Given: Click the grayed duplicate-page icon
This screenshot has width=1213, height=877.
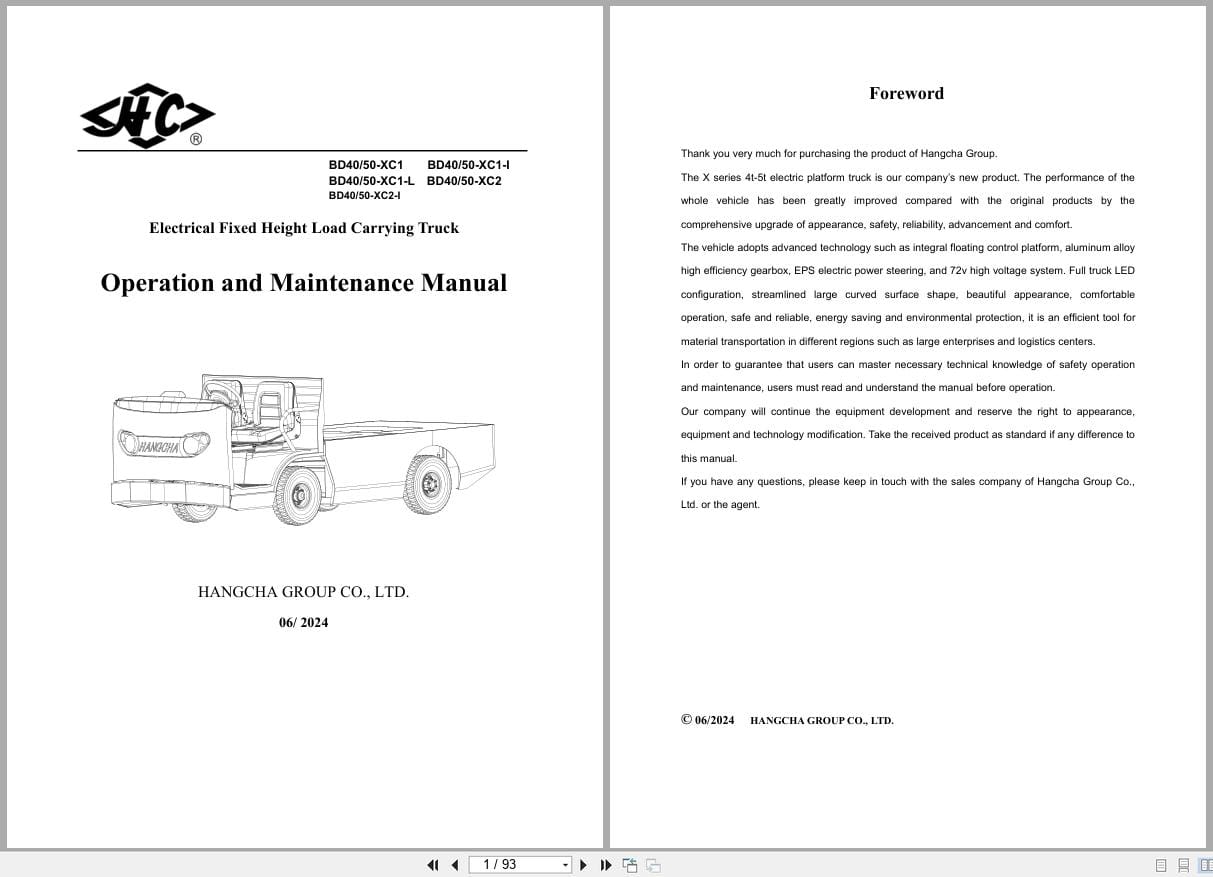Looking at the screenshot, I should pos(651,864).
